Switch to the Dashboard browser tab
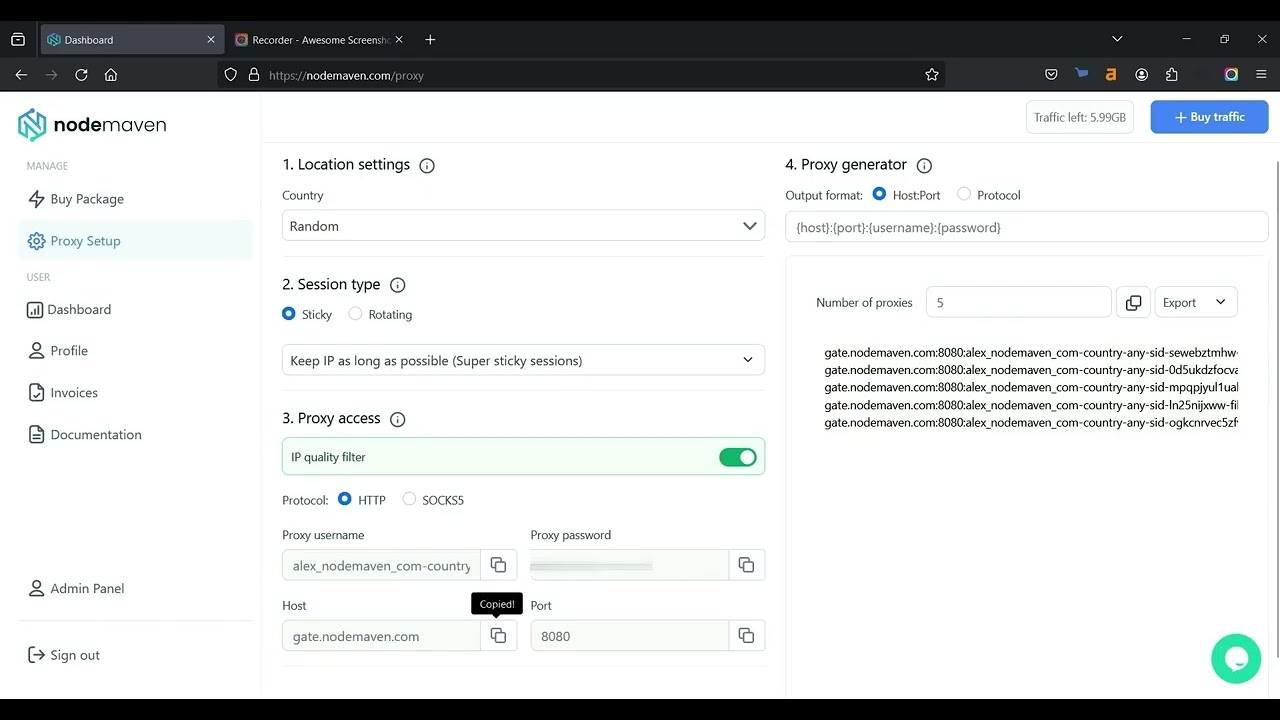1280x720 pixels. coord(130,40)
